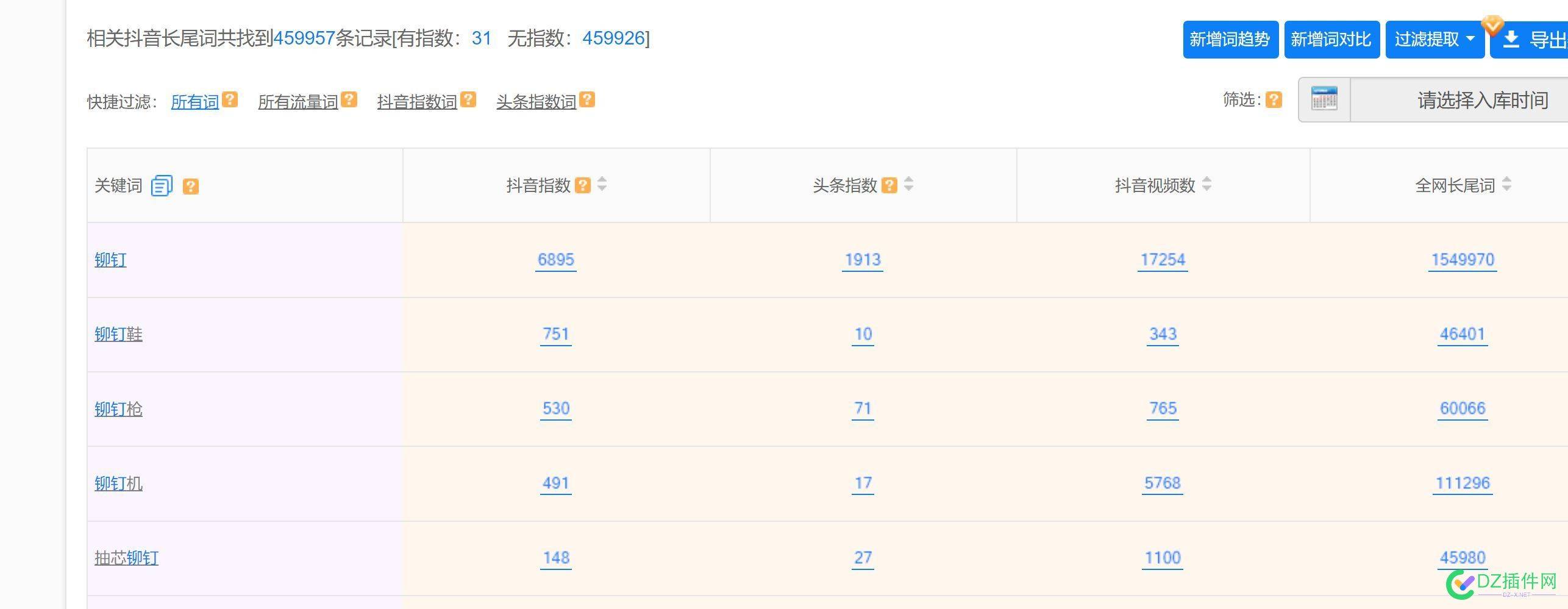Viewport: 1568px width, 609px height.
Task: Toggle sort on the 抖音视频数 column
Action: click(1206, 185)
